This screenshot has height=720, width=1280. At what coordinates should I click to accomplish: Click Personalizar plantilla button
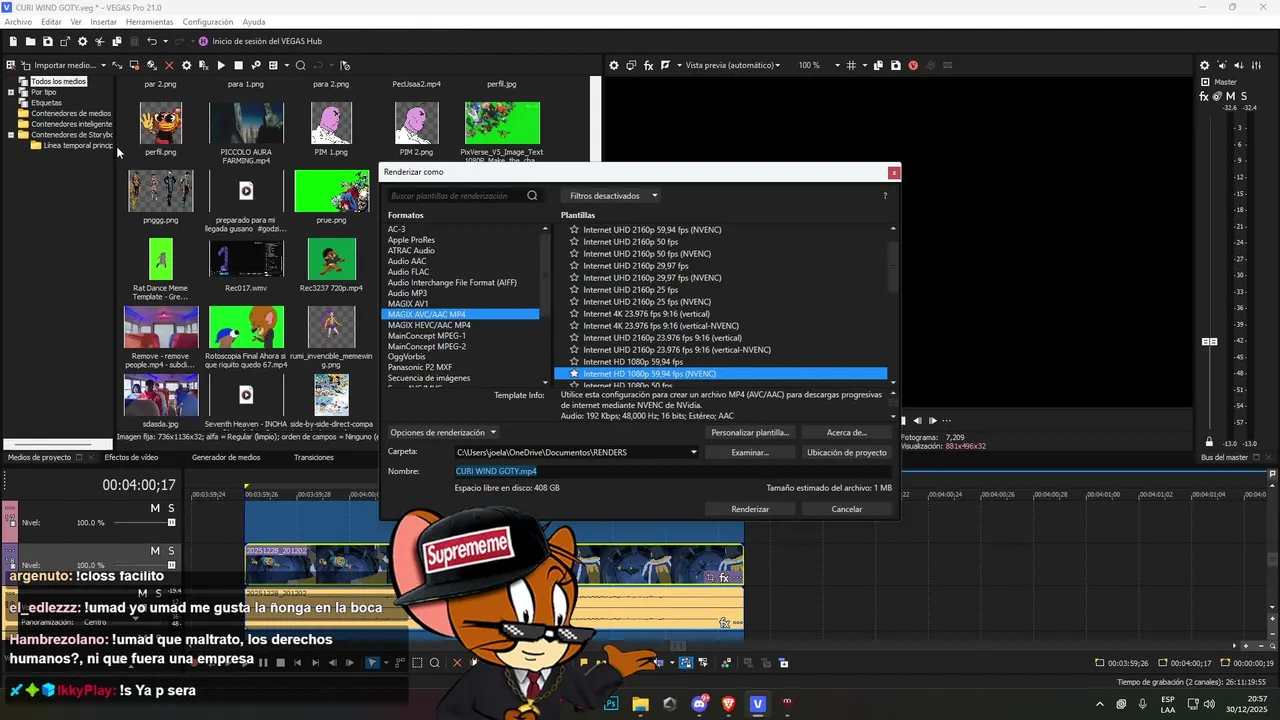pyautogui.click(x=750, y=433)
